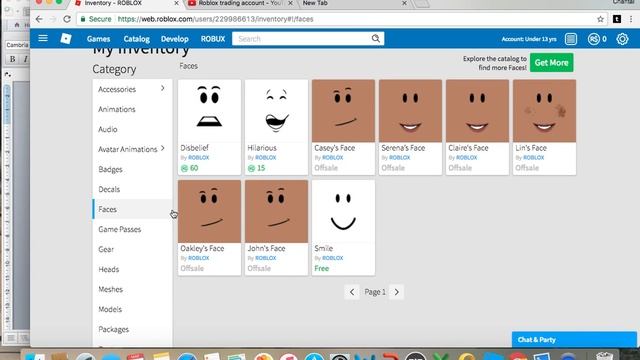Viewport: 640px width, 360px height.
Task: Open Lin's Face thumbnail
Action: pos(544,111)
